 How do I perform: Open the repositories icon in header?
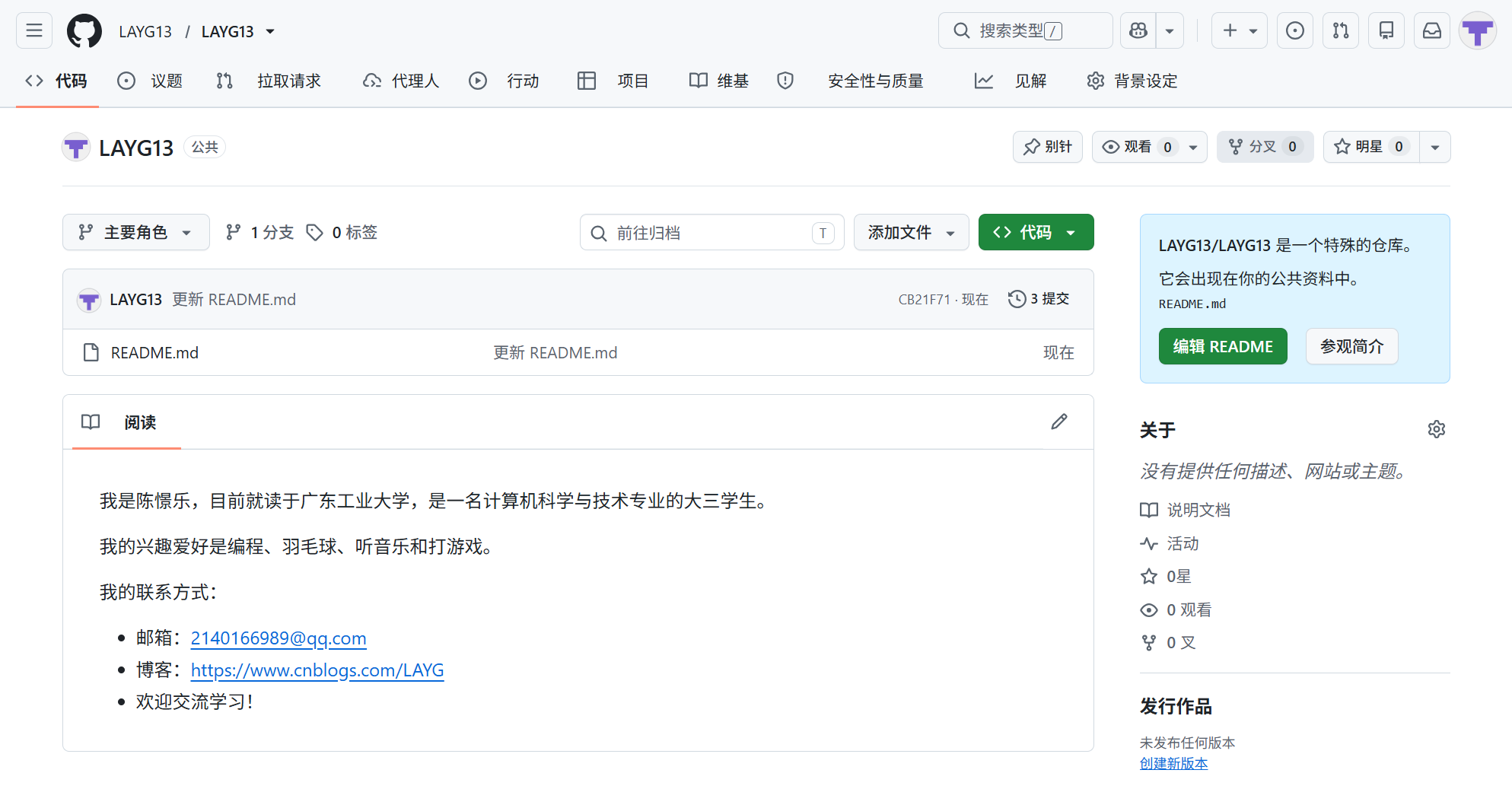tap(1386, 31)
